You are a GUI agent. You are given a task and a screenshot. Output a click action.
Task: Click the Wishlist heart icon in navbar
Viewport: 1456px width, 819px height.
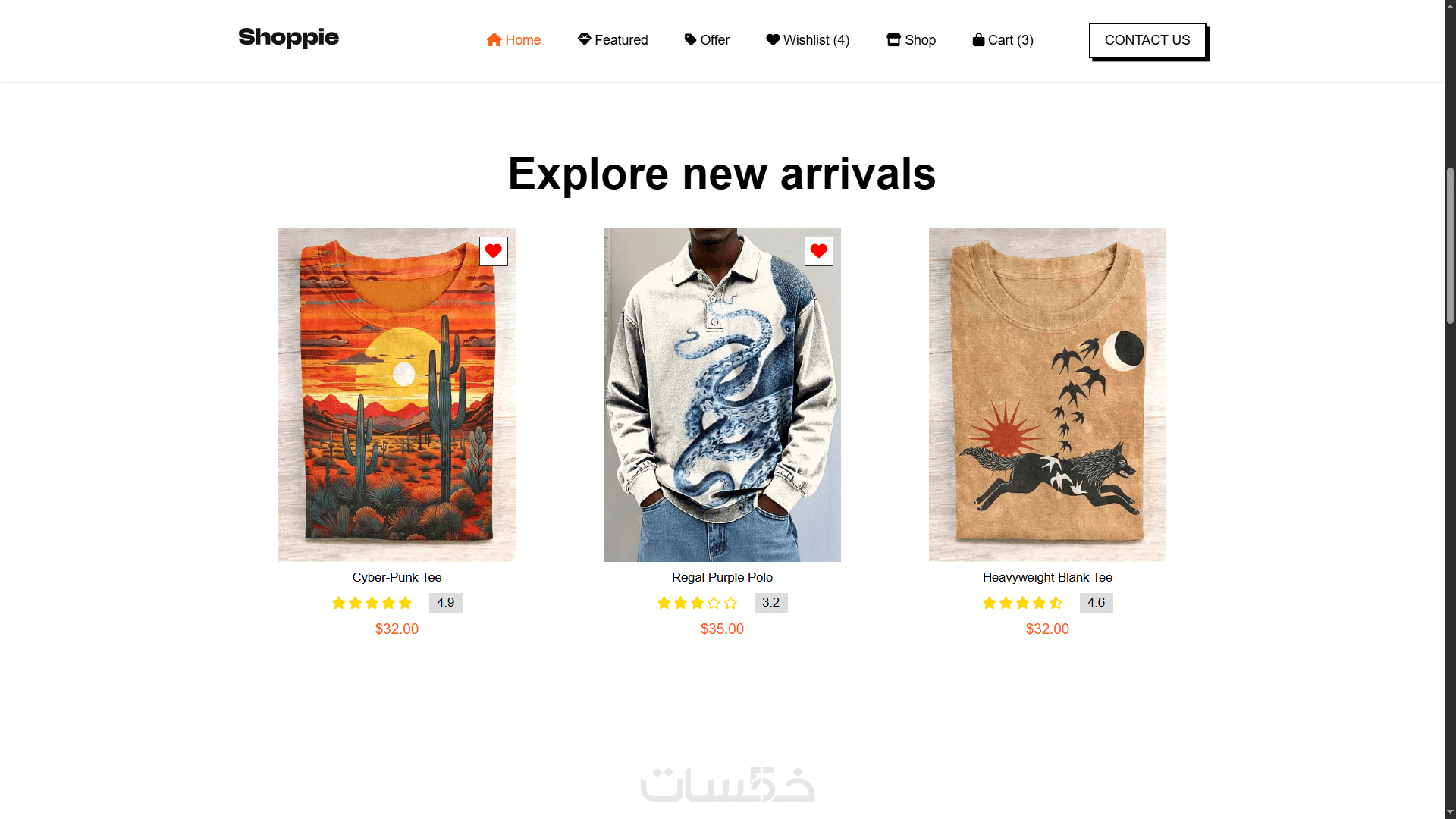(773, 40)
